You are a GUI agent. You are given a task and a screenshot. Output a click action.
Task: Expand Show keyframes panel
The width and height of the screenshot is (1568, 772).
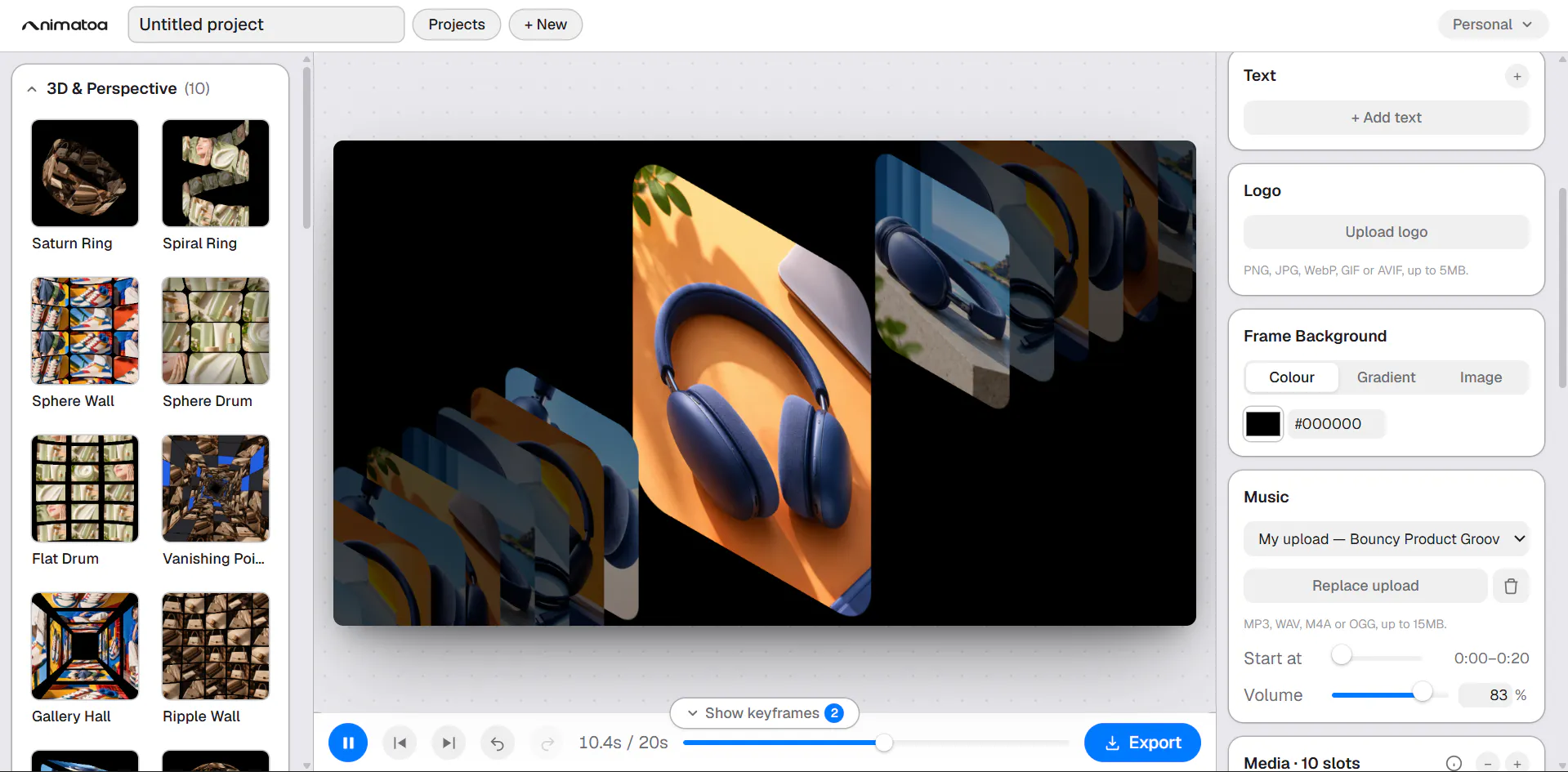tap(764, 713)
